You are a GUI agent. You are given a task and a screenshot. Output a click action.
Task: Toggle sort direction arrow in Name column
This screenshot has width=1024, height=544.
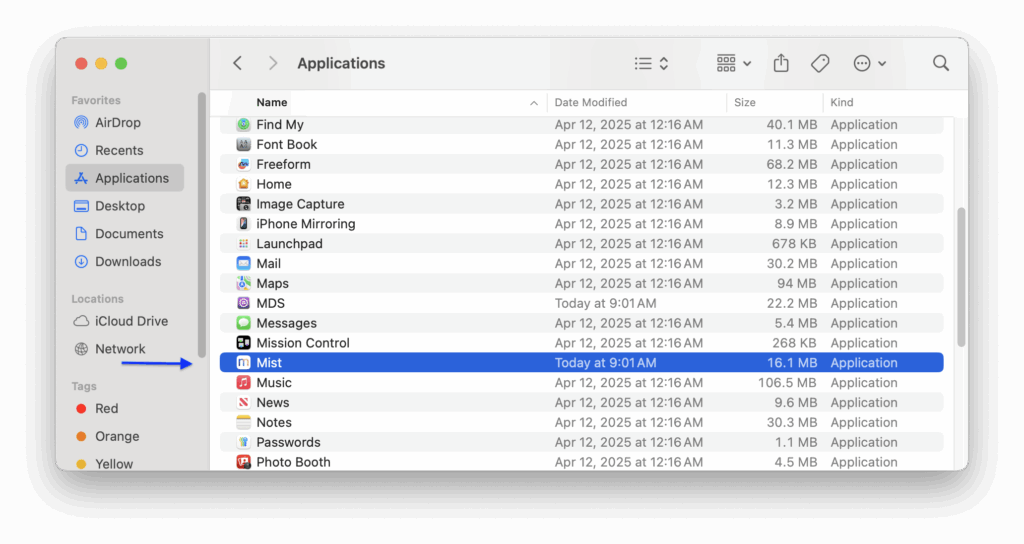click(x=534, y=103)
